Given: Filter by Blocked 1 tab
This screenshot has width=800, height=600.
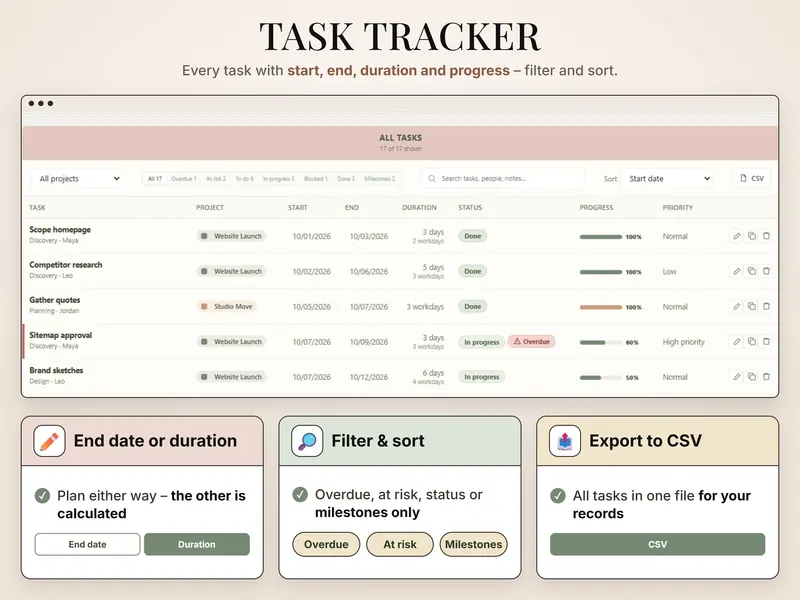Looking at the screenshot, I should (x=316, y=179).
